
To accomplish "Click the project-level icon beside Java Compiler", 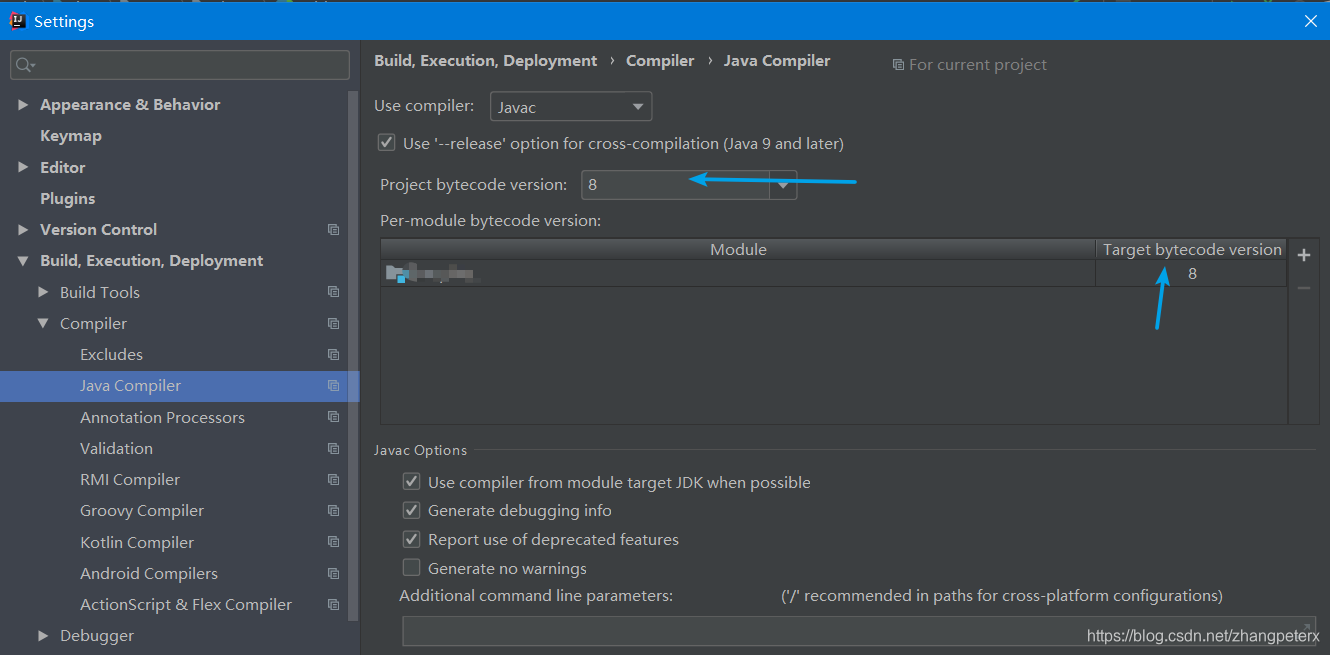I will click(x=334, y=386).
